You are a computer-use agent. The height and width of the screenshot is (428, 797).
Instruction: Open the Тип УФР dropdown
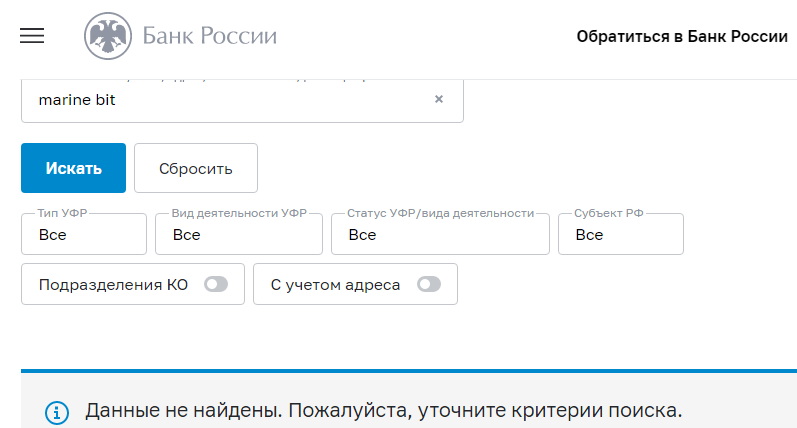(84, 235)
